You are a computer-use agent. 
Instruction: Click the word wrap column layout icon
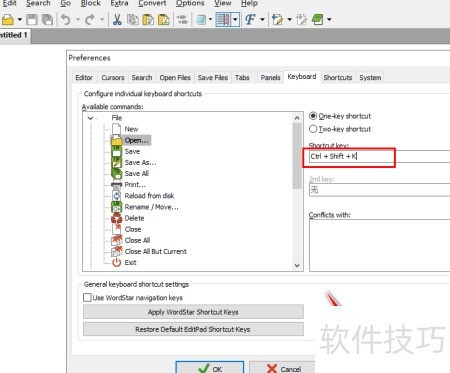223,20
